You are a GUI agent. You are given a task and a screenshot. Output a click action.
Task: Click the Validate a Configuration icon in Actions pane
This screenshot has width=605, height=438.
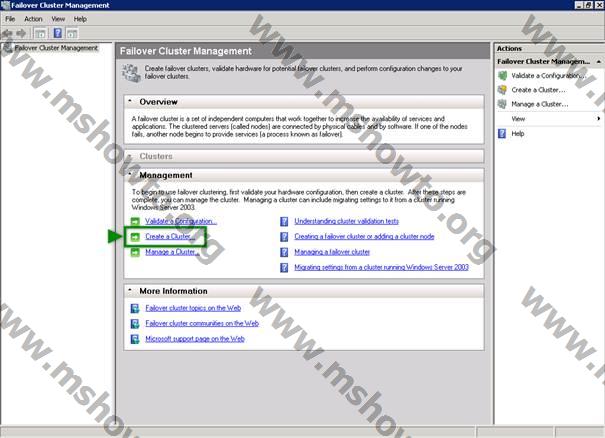click(x=502, y=76)
